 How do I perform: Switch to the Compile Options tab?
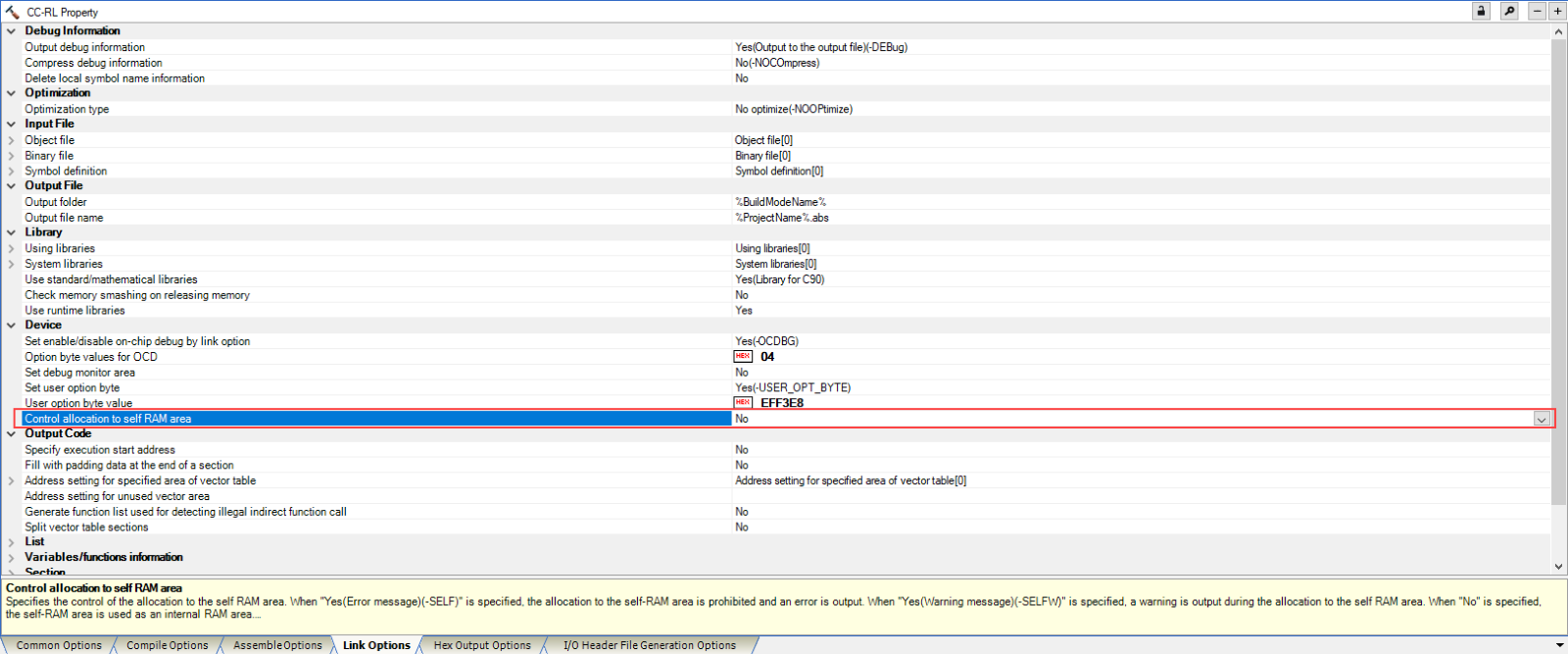[x=167, y=645]
